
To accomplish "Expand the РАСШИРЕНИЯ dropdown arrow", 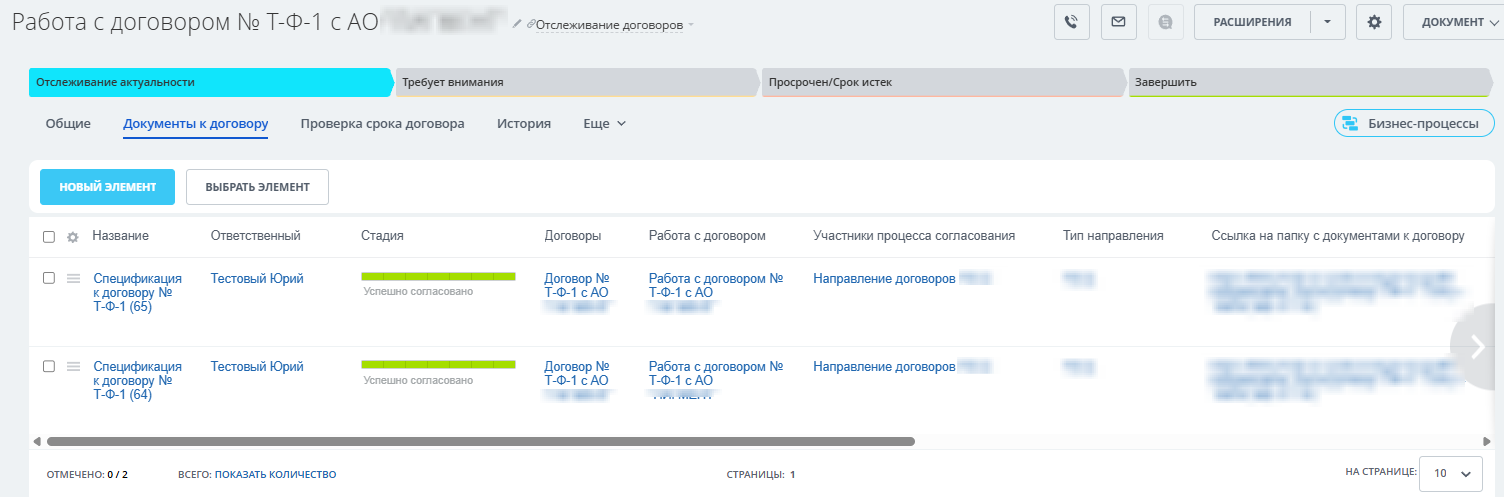I will point(1328,22).
